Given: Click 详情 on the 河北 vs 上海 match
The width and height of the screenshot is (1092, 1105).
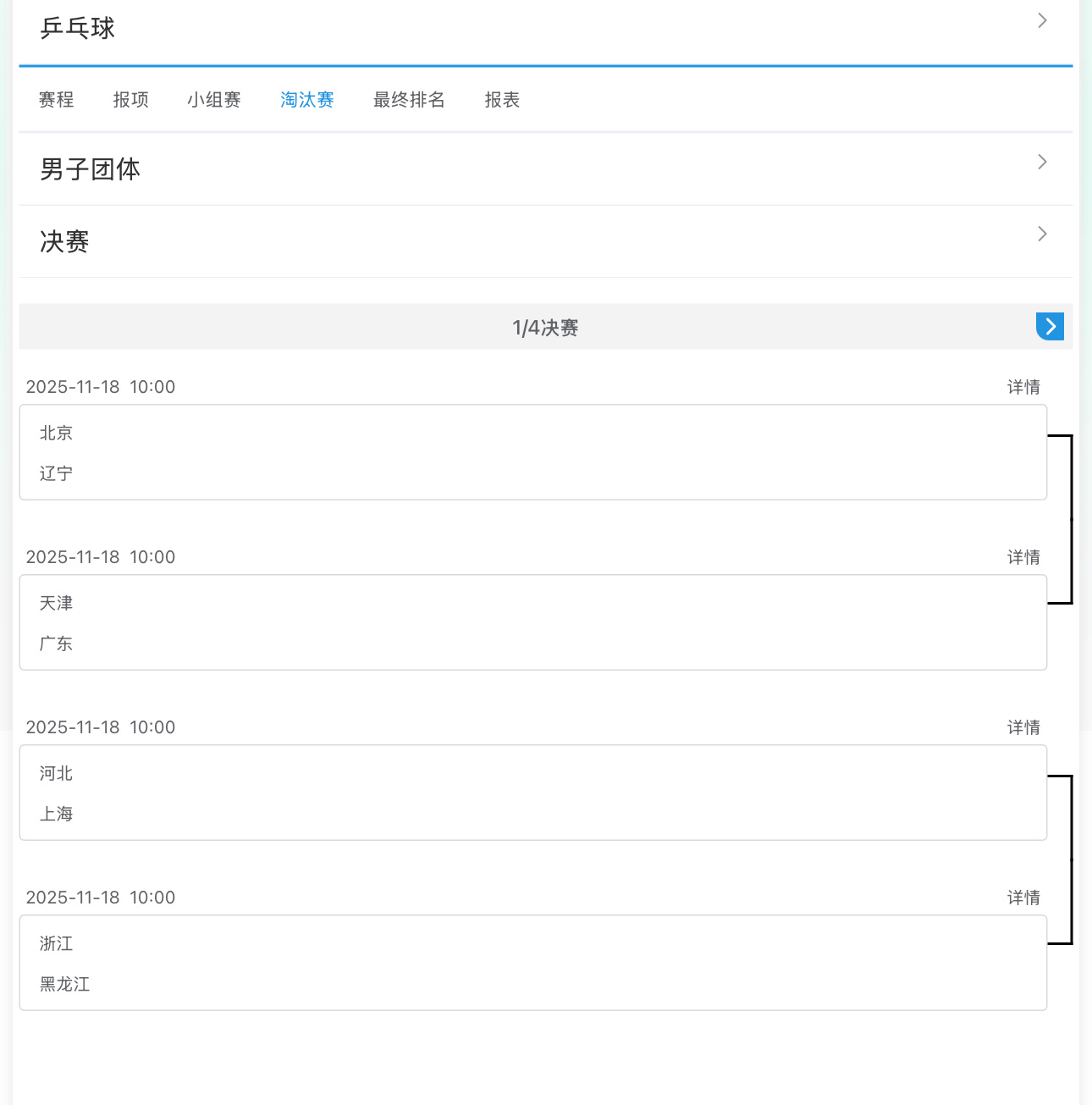Looking at the screenshot, I should tap(1023, 727).
